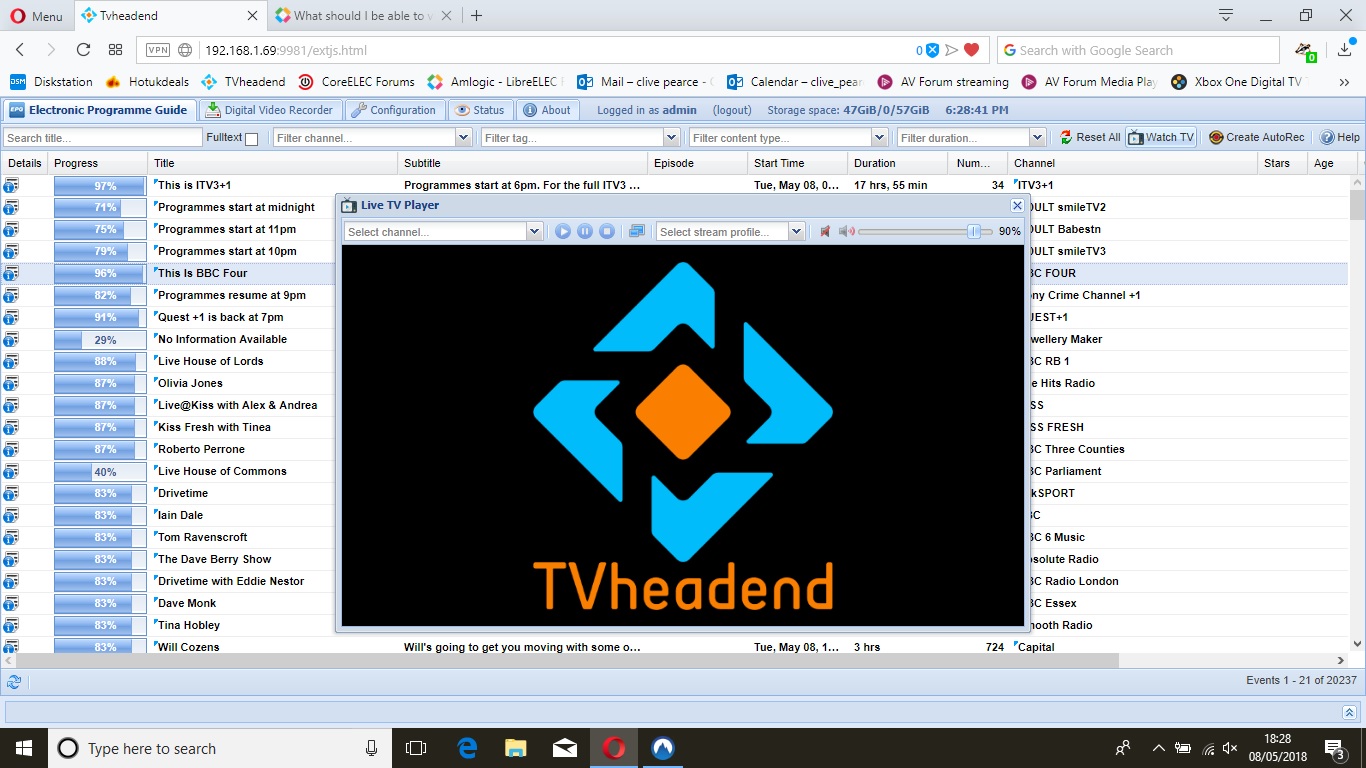
Task: Click the refresh icon at bottom left
Action: click(x=14, y=682)
